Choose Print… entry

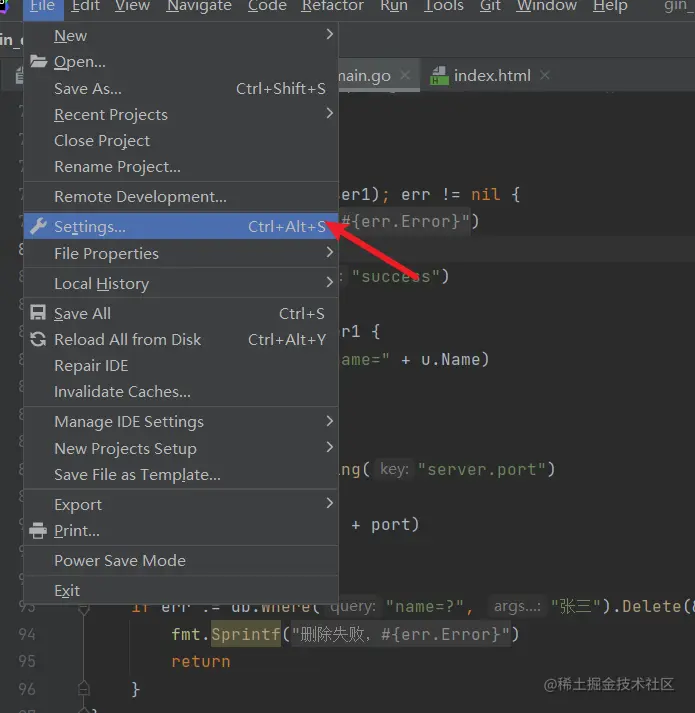(x=181, y=531)
